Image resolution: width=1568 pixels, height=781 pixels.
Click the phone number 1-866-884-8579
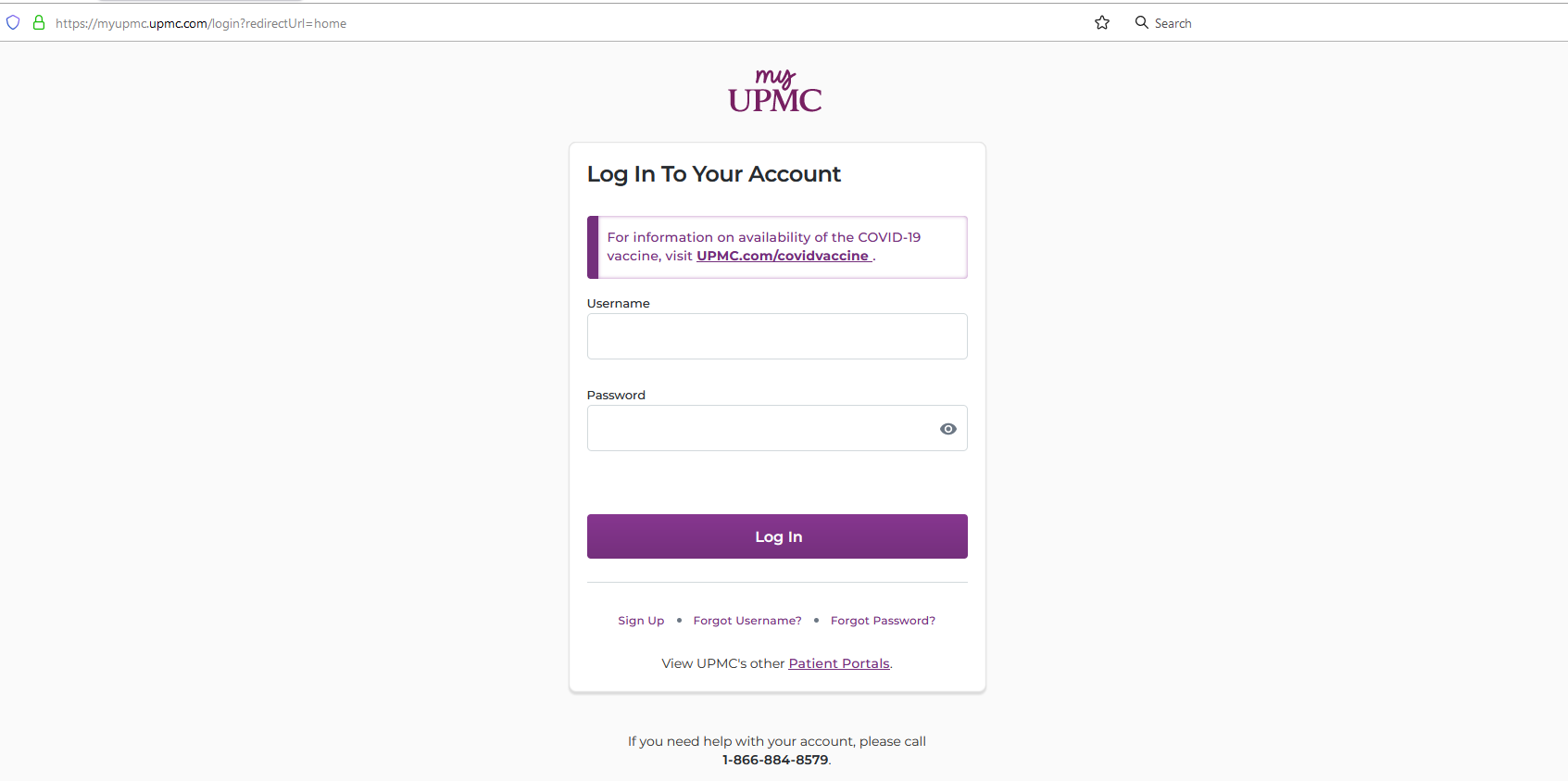pyautogui.click(x=775, y=759)
